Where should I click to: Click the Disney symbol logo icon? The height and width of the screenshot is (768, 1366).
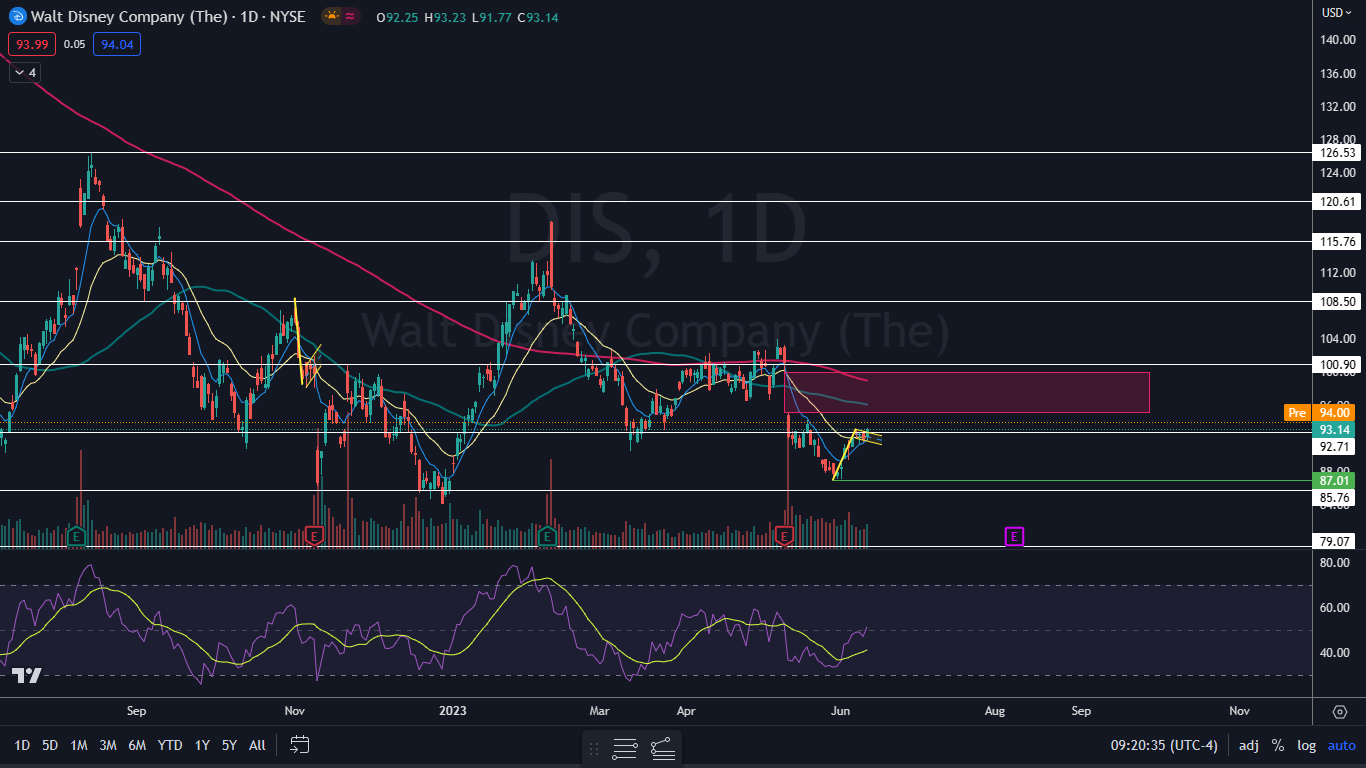[x=17, y=16]
